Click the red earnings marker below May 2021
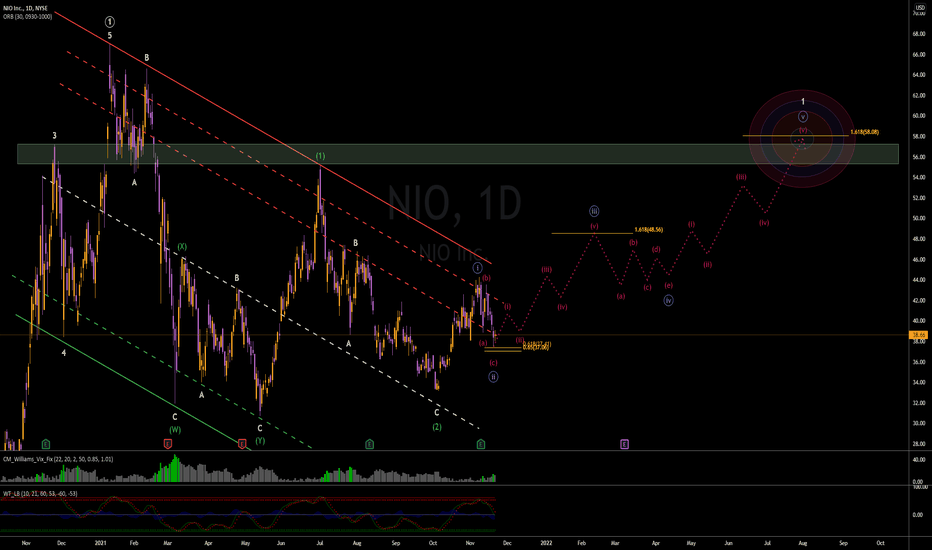 click(242, 444)
